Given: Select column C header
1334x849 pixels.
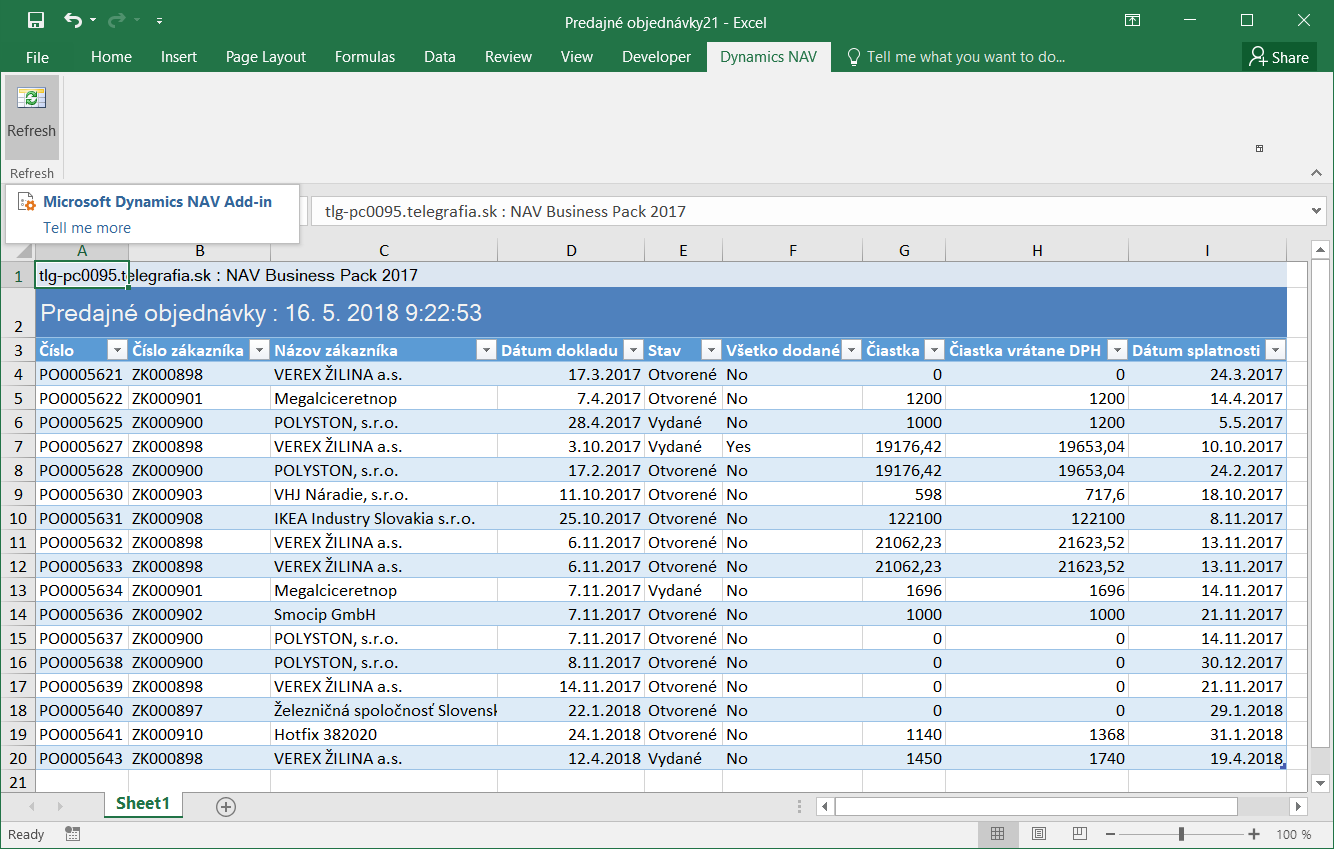Looking at the screenshot, I should coord(384,251).
